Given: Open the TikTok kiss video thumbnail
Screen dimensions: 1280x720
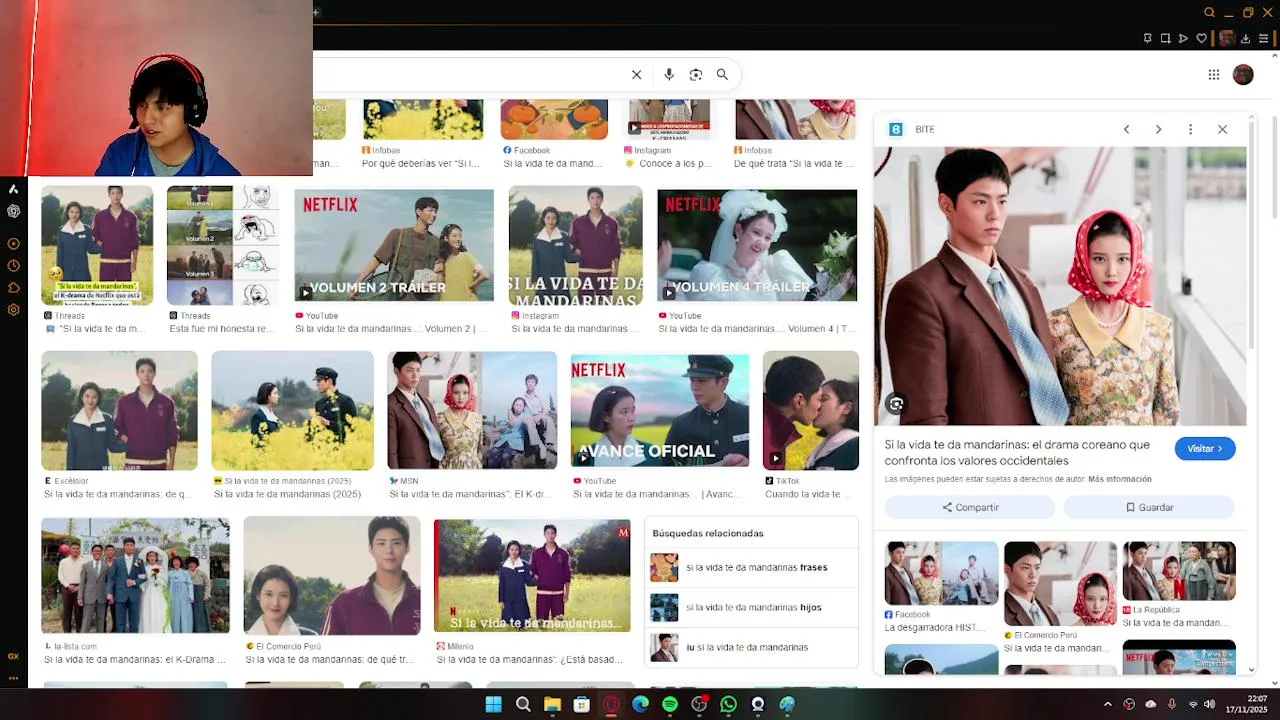Looking at the screenshot, I should [811, 410].
